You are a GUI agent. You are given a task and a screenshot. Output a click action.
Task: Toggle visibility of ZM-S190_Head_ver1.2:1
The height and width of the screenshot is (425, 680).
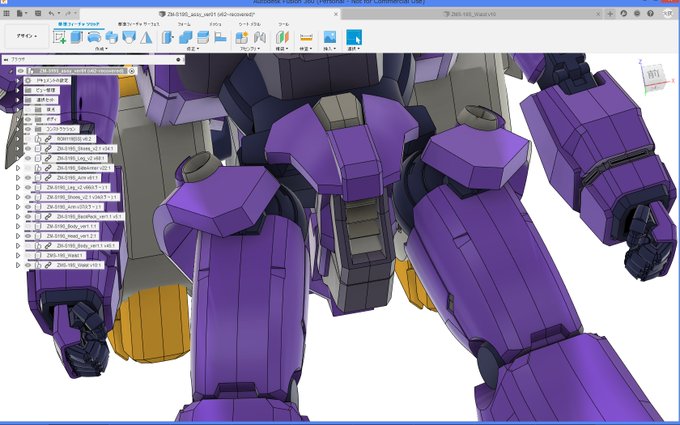pyautogui.click(x=28, y=236)
